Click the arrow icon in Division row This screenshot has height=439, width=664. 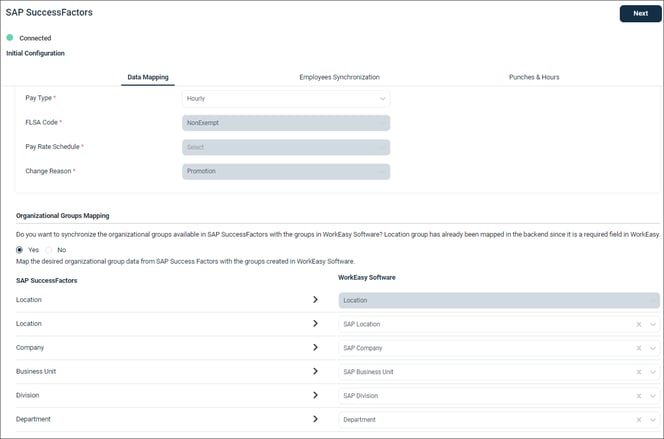coord(315,395)
